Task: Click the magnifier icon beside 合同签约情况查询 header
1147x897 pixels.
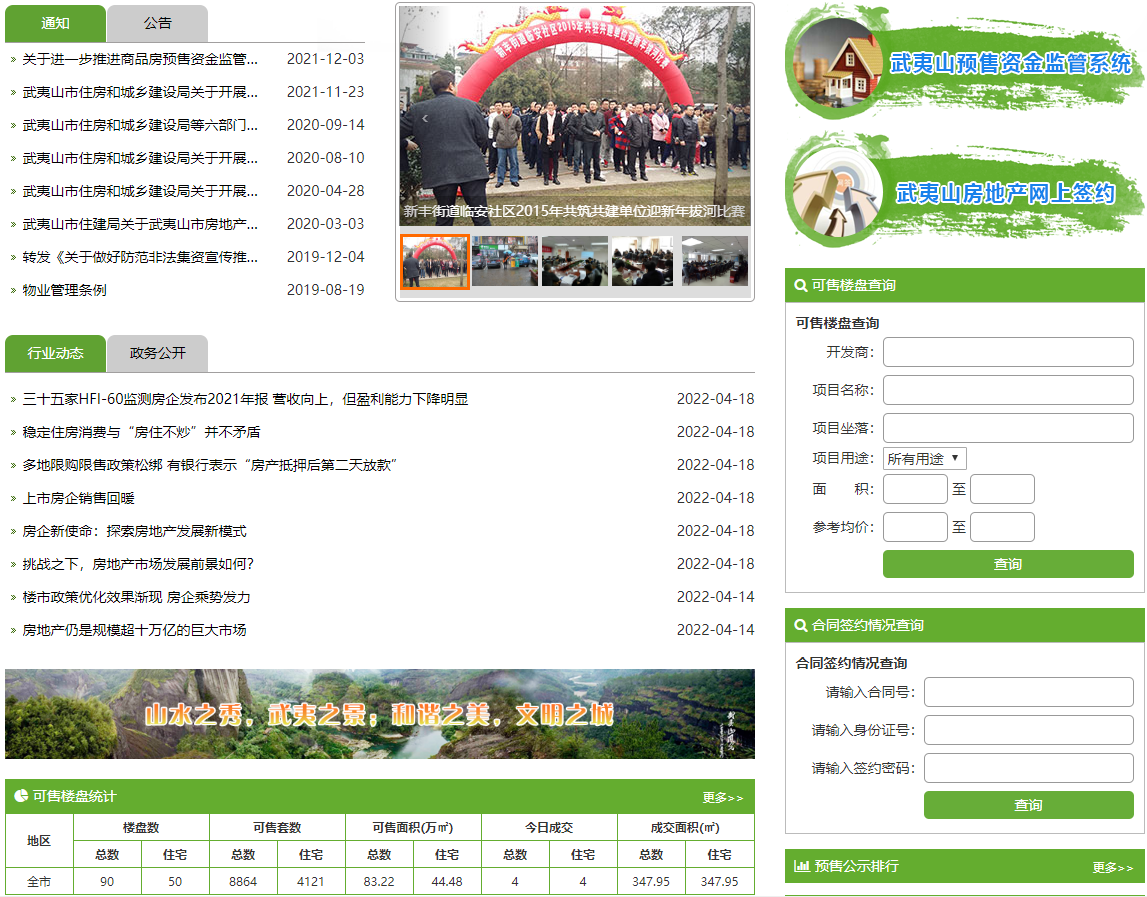Action: tap(800, 625)
